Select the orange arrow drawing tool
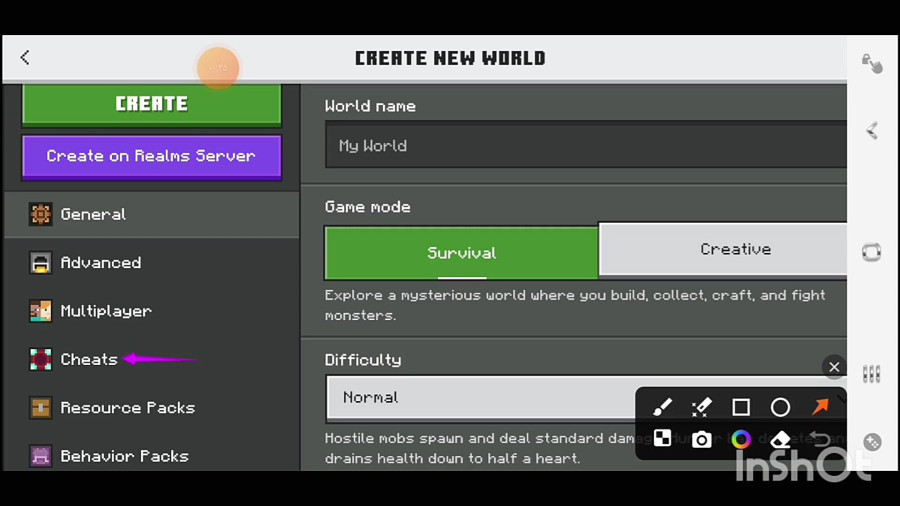 coord(820,407)
